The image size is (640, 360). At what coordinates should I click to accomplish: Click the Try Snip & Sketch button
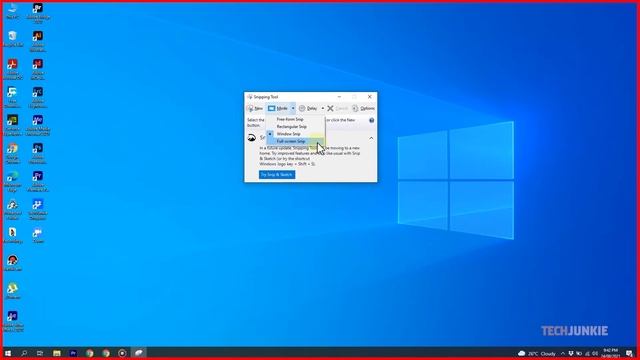click(x=277, y=175)
